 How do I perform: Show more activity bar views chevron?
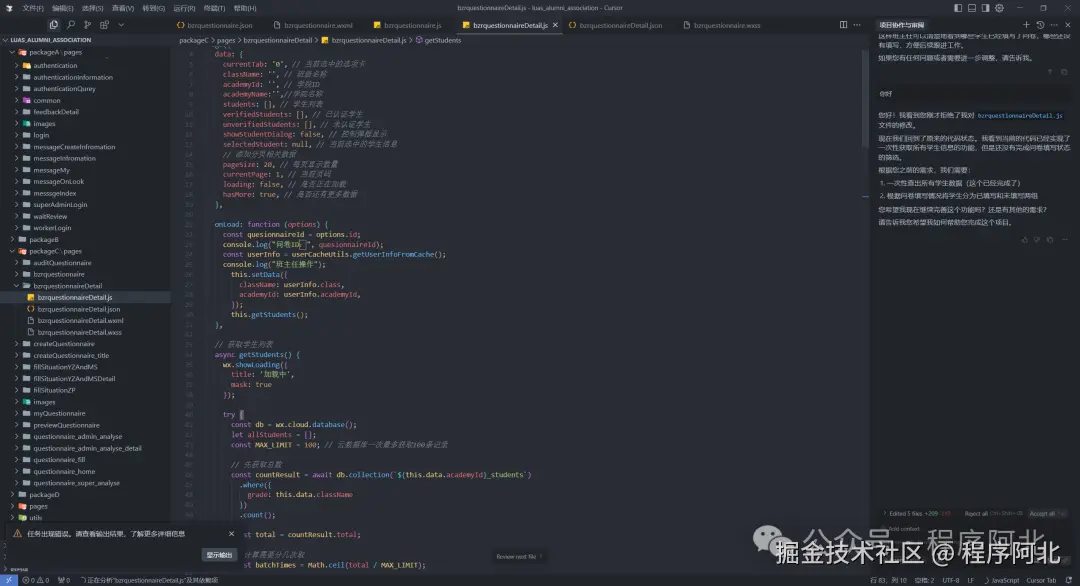click(x=121, y=25)
